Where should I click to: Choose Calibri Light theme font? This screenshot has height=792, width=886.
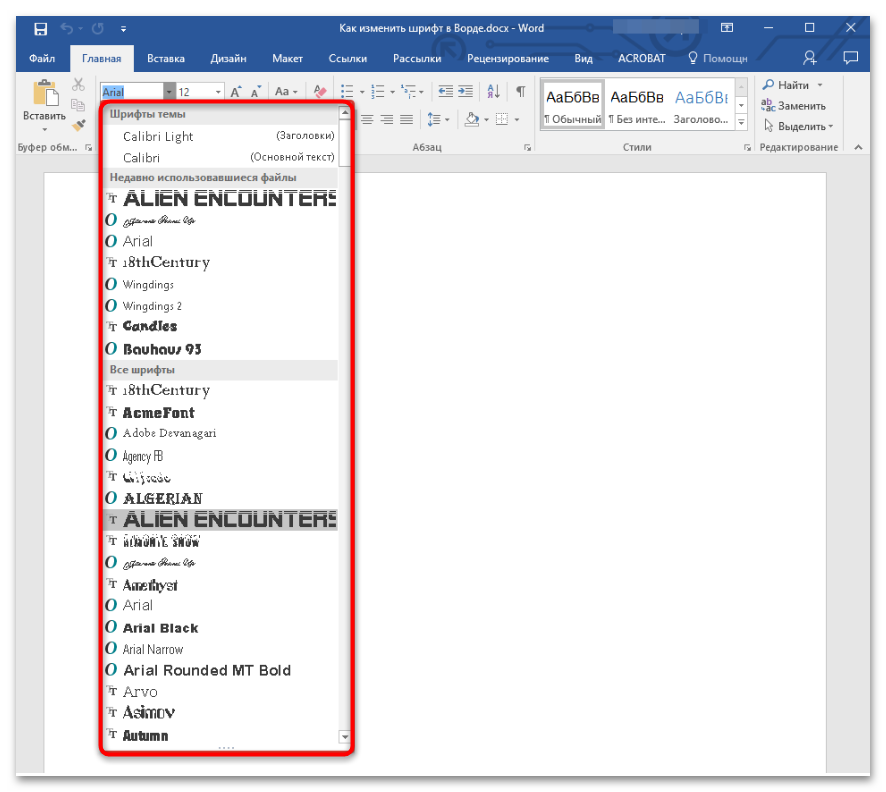(221, 136)
